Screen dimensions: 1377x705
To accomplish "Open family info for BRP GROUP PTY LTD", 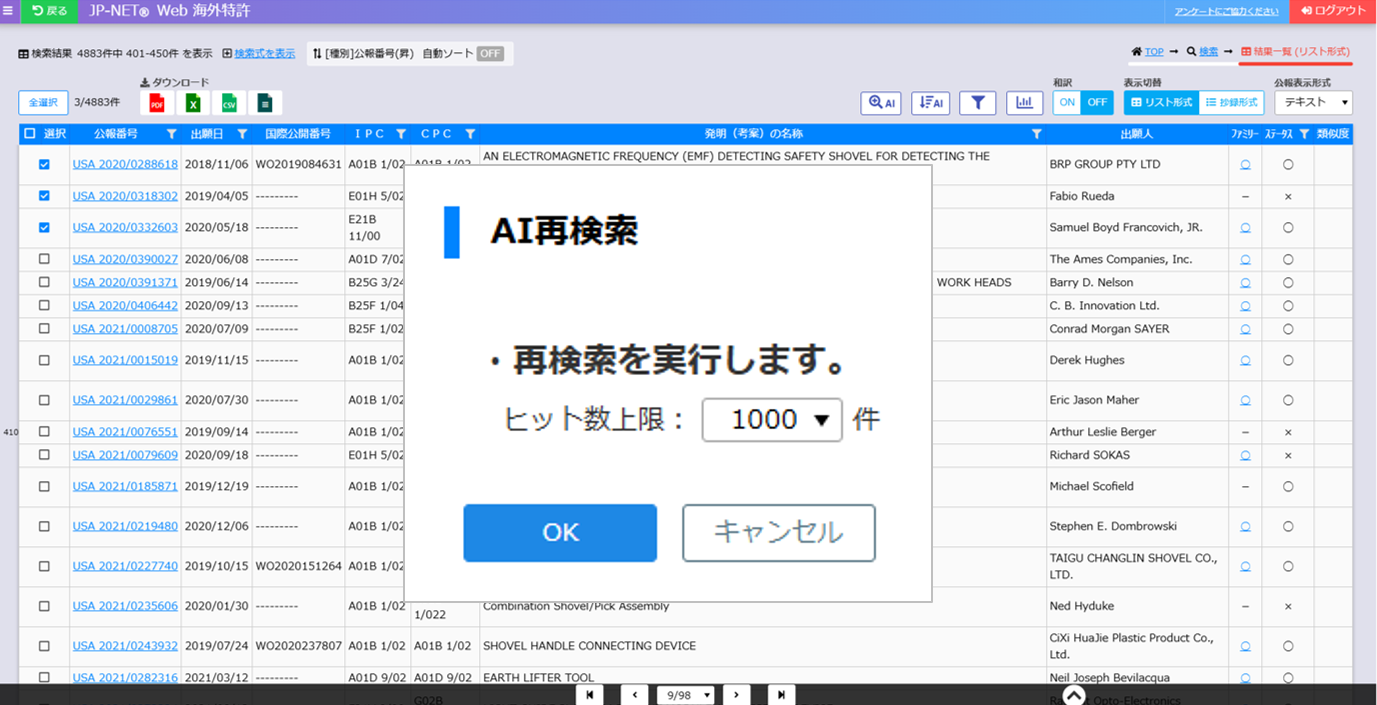I will (x=1245, y=164).
